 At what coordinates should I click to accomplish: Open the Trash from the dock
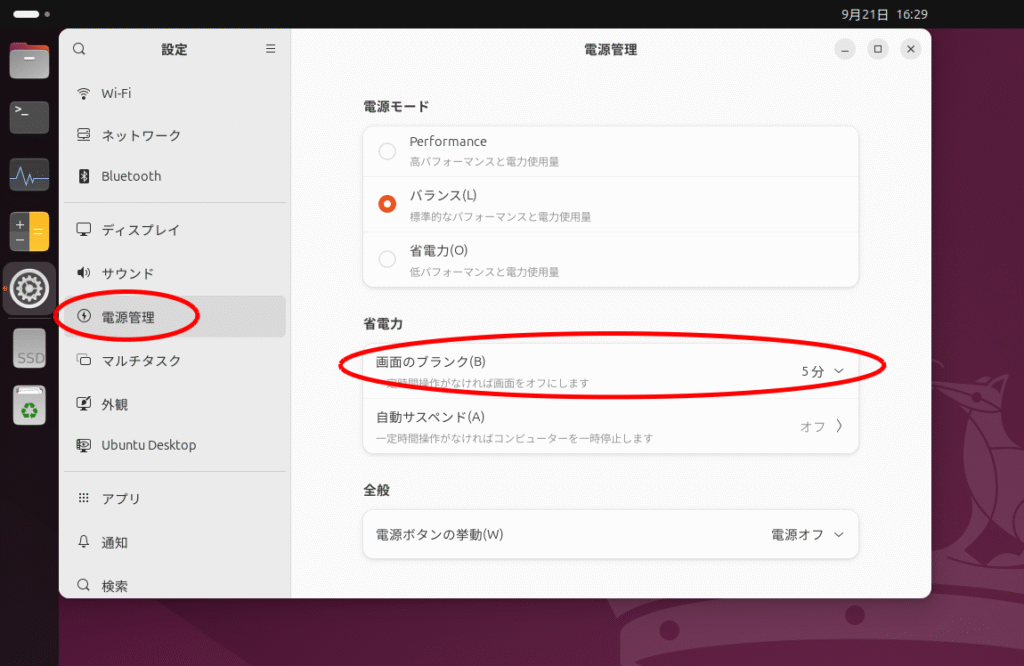pos(29,405)
